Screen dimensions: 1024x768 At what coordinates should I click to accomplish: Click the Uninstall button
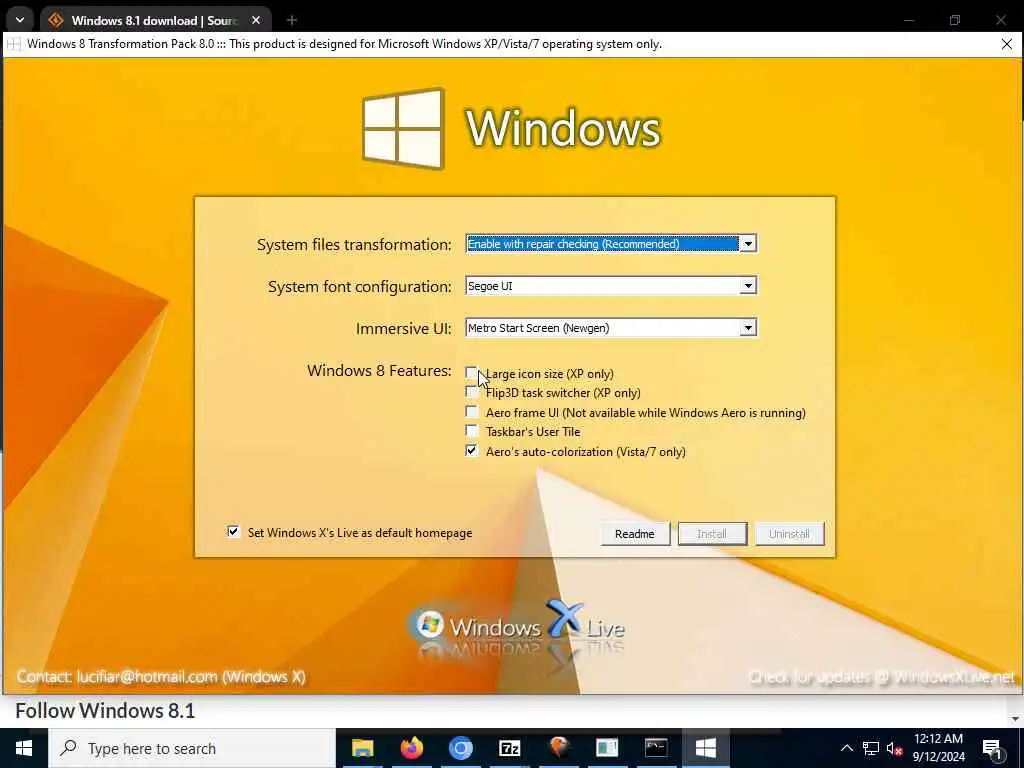click(x=789, y=534)
